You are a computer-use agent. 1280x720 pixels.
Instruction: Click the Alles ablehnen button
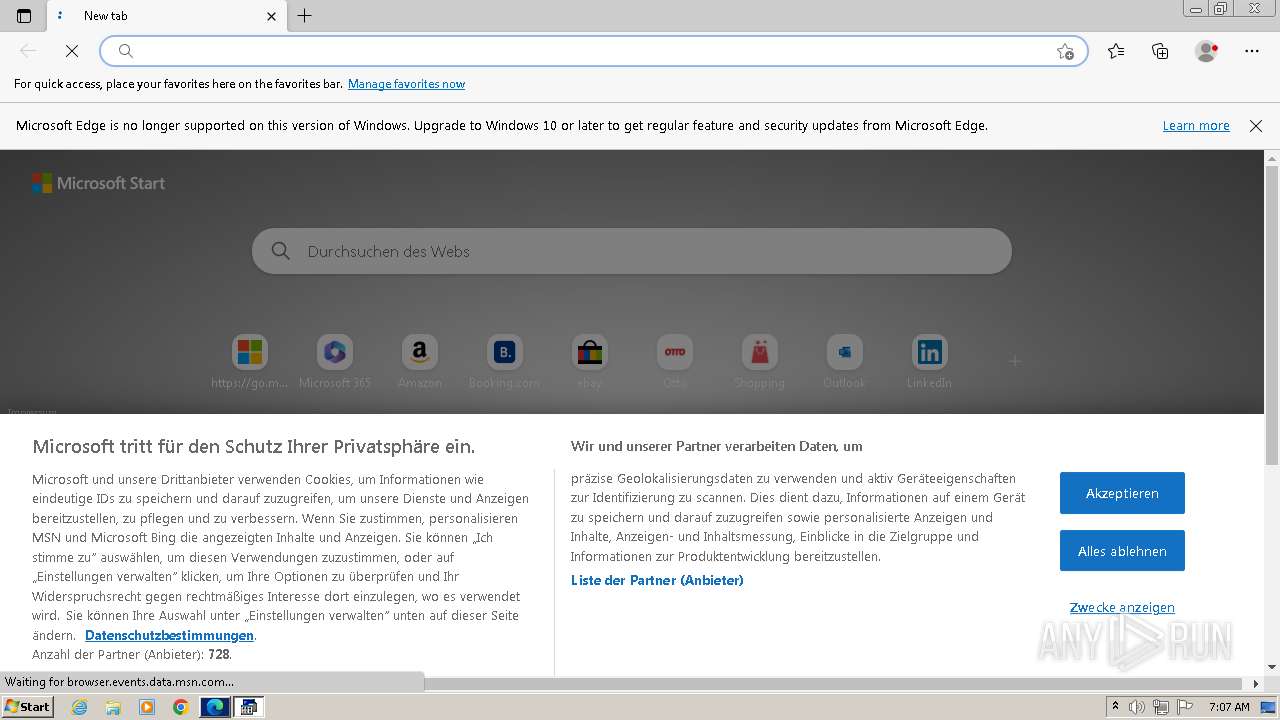tap(1122, 551)
